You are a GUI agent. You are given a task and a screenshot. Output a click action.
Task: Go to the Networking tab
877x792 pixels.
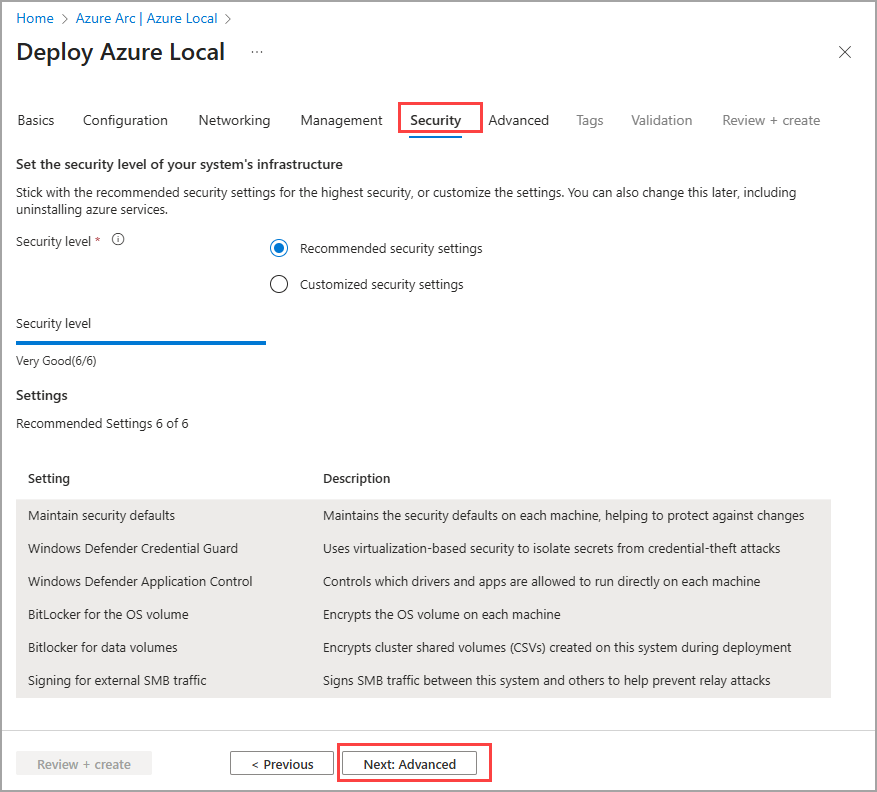point(234,120)
